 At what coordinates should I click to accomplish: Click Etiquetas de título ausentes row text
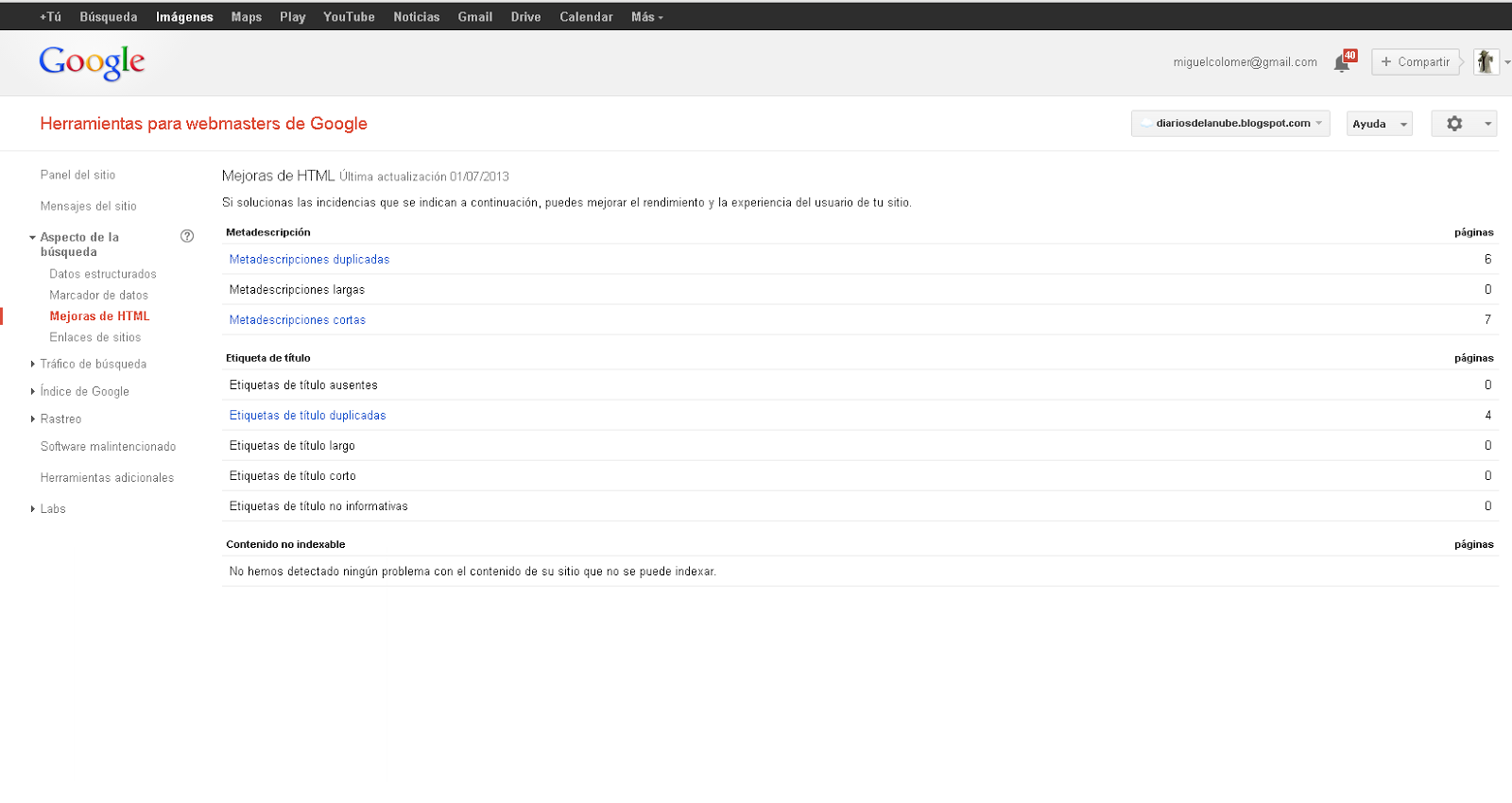(x=303, y=384)
